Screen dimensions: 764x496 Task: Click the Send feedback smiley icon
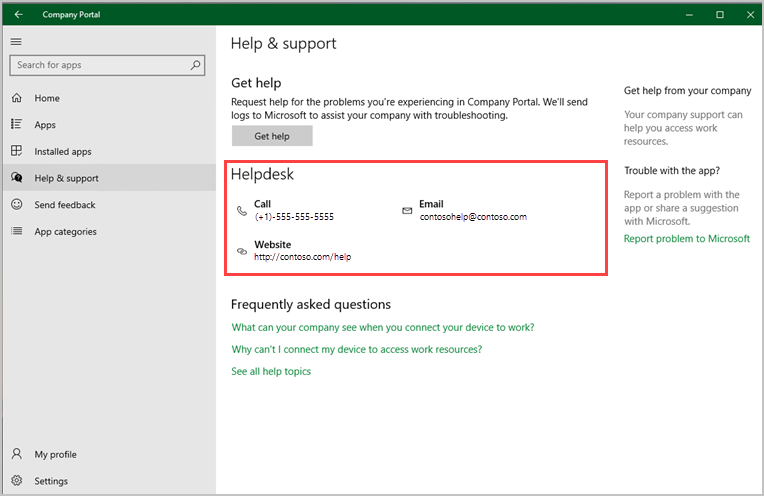click(17, 204)
